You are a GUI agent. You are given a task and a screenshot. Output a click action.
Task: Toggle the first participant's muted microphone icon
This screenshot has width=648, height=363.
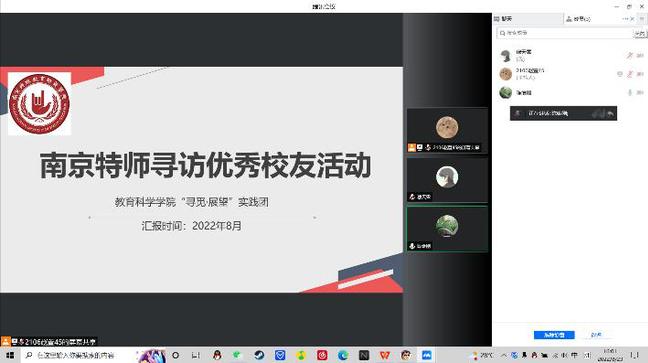coord(630,55)
